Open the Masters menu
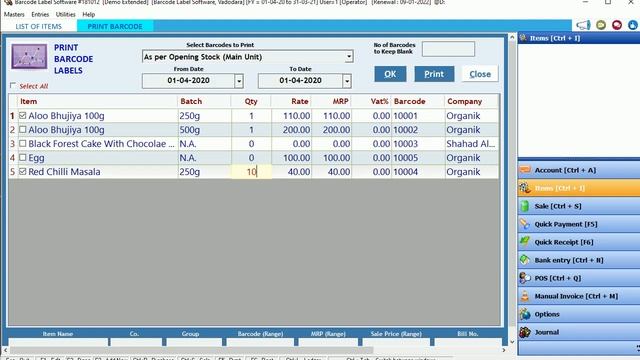The height and width of the screenshot is (360, 640). coord(14,14)
